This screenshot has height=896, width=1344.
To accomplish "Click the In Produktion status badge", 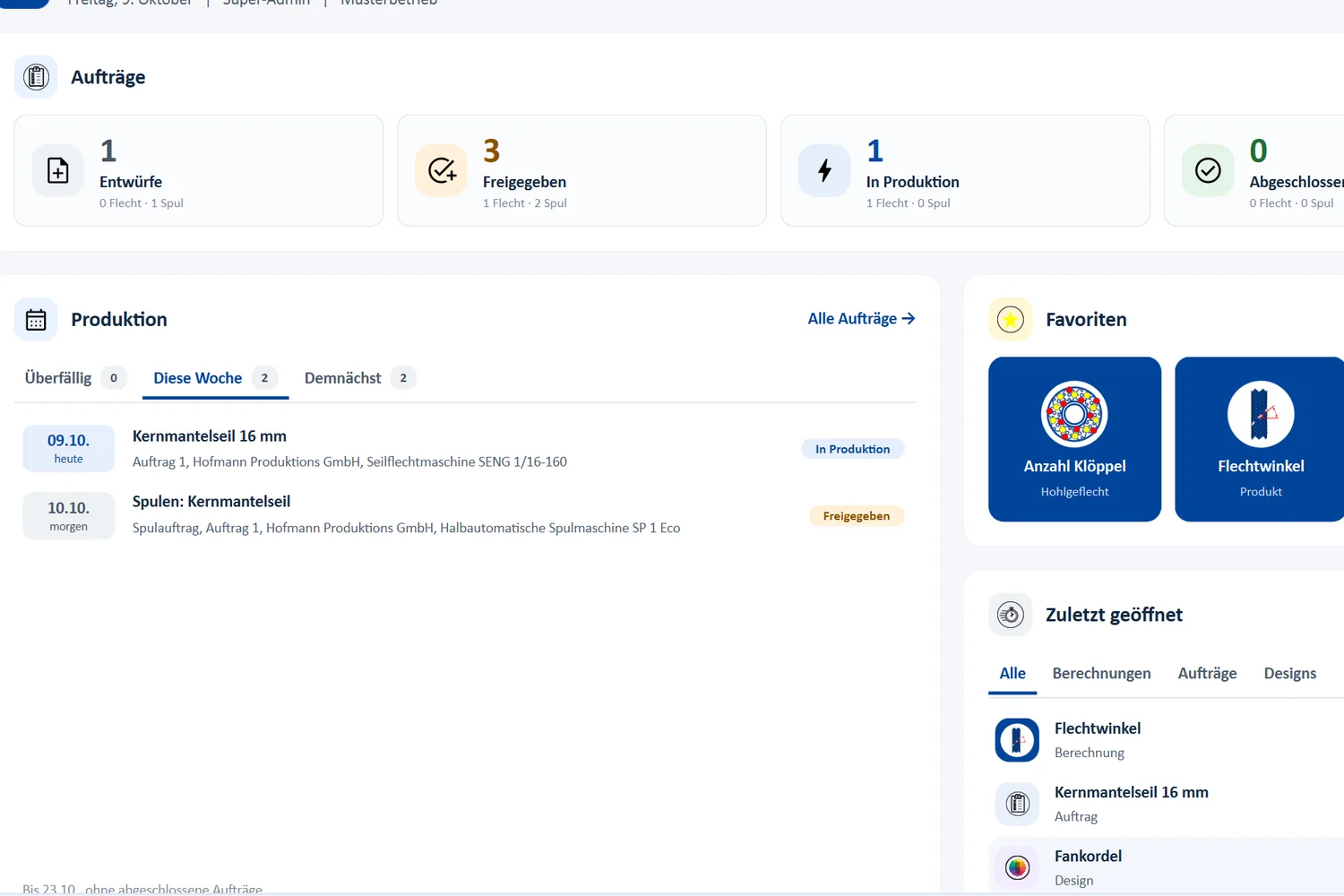I will 853,449.
